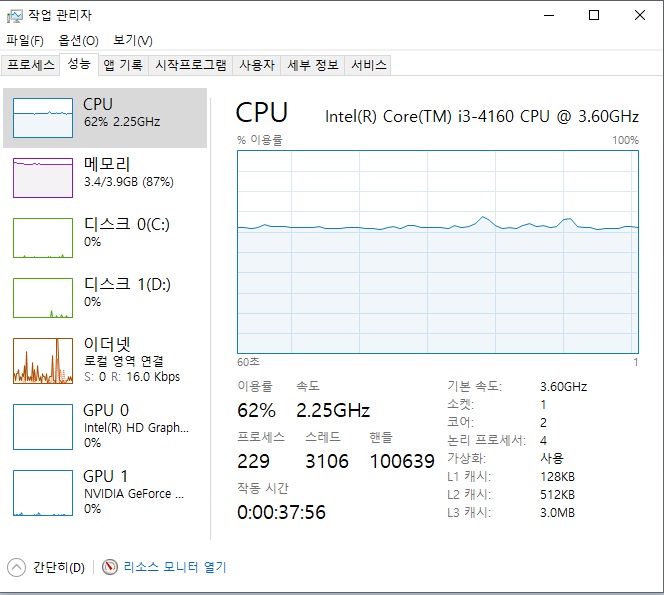Click the main CPU usage graph
Screen dimensions: 664x595
[x=437, y=250]
